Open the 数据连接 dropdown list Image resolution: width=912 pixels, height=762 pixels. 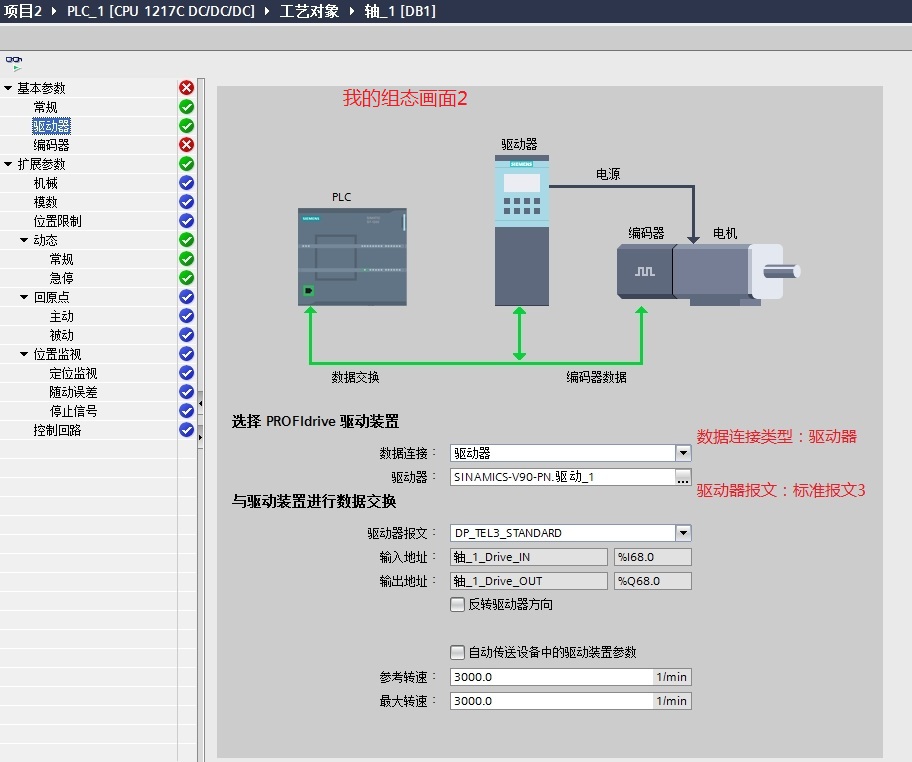[683, 453]
